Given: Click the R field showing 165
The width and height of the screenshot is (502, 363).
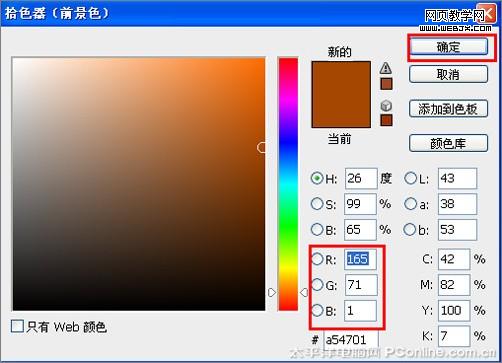Looking at the screenshot, I should coord(360,259).
